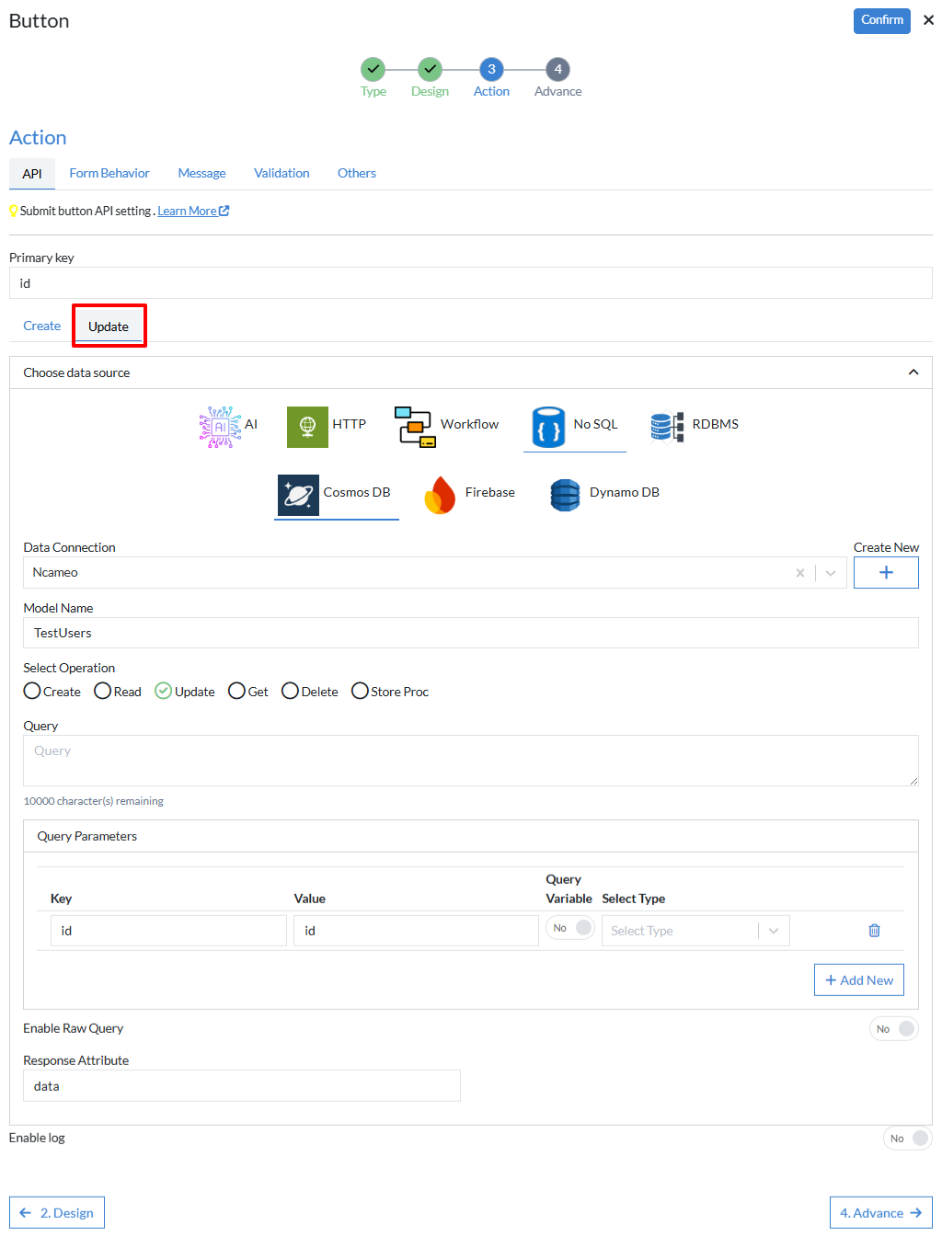
Task: Expand the Data Connection dropdown arrow
Action: click(x=830, y=573)
